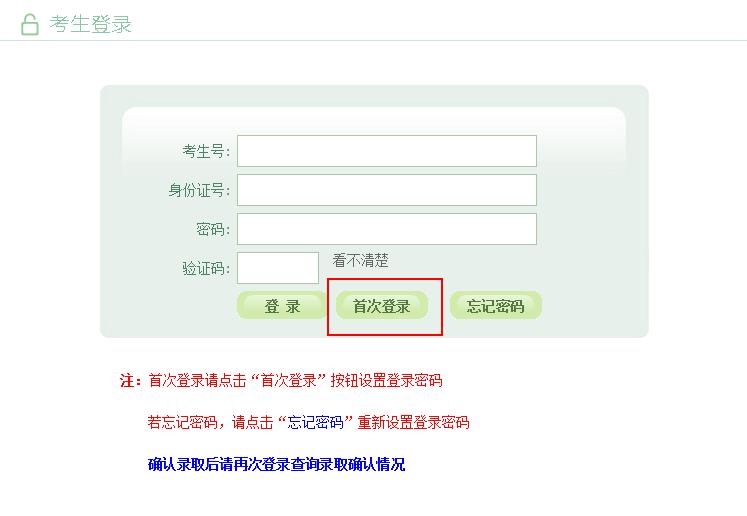Viewport: 747px width, 516px height.
Task: Click the green padlock icon in header
Action: tap(30, 24)
